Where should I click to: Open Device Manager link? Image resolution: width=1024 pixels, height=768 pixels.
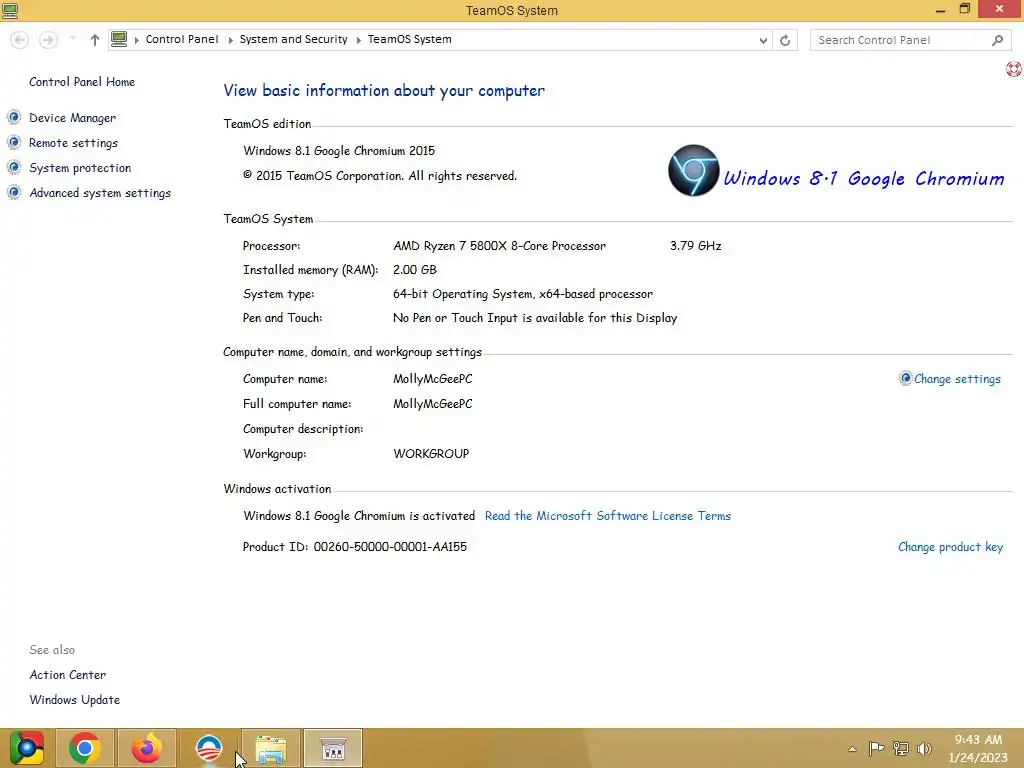[72, 118]
